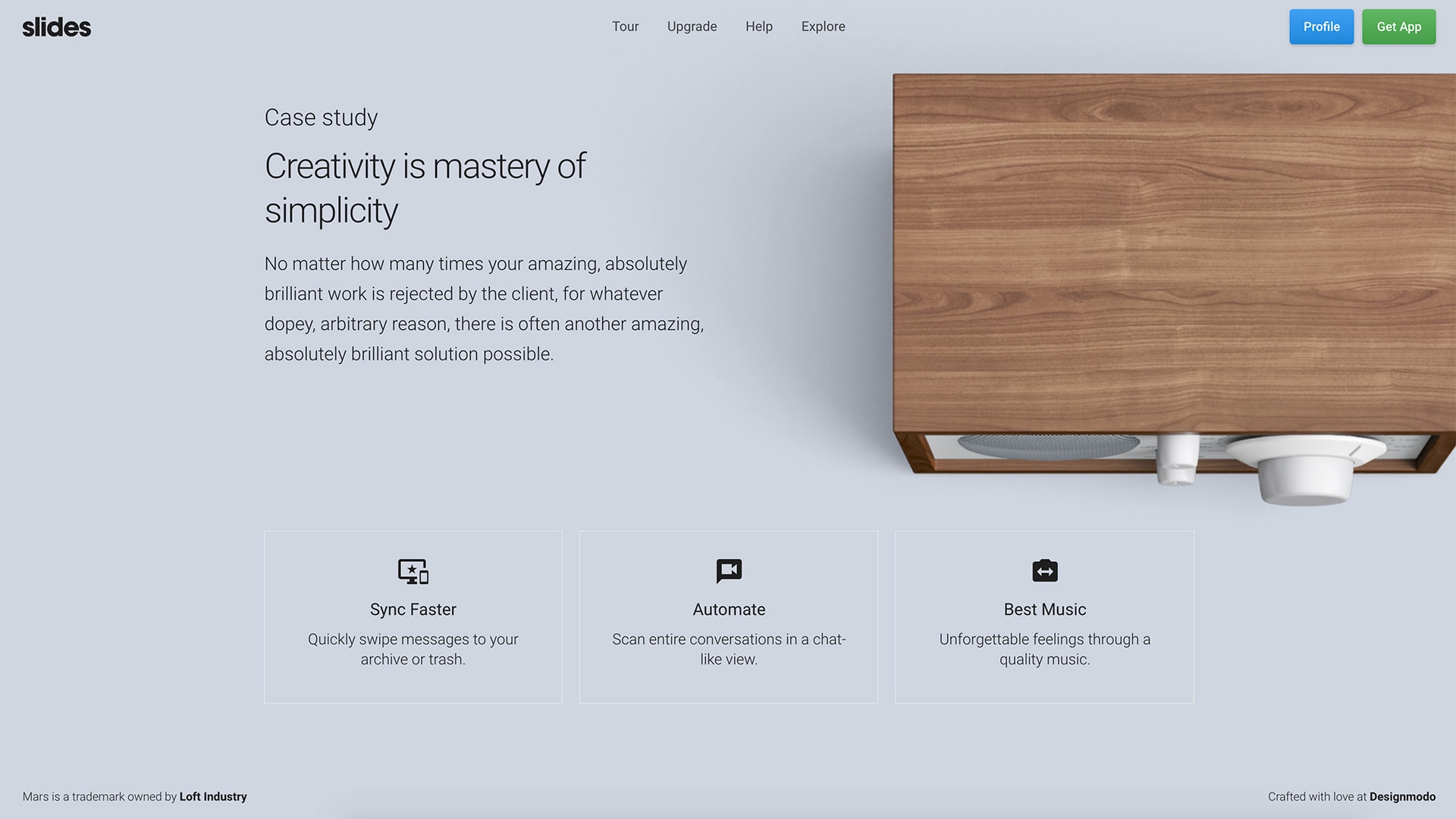Screen dimensions: 1456x819
Task: Click the Upgrade link in the navbar
Action: click(x=692, y=27)
